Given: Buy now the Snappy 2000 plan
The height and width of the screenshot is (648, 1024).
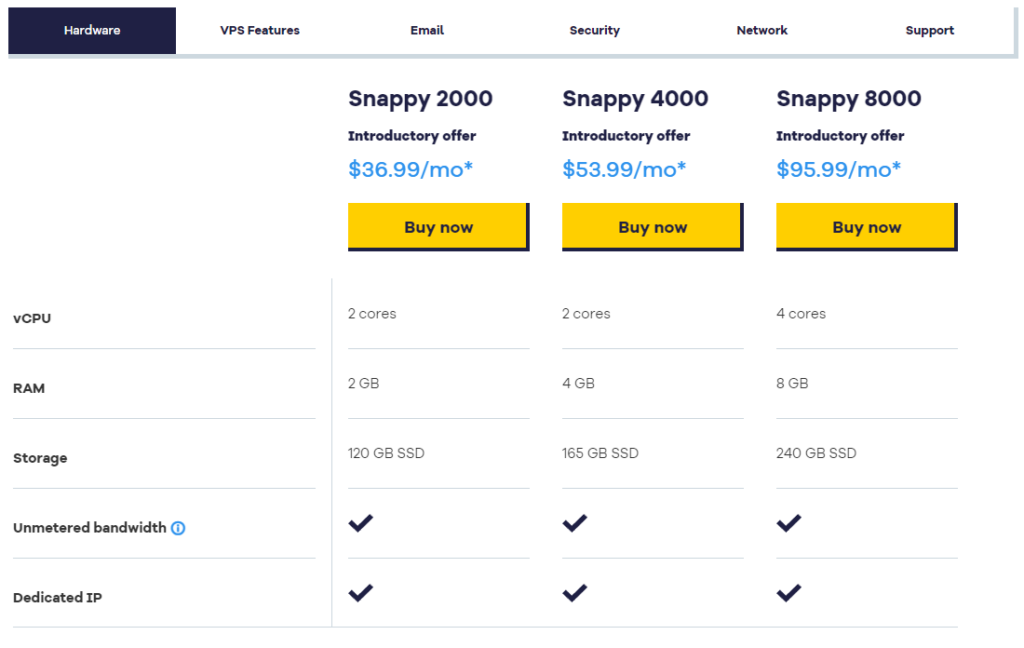Looking at the screenshot, I should [438, 227].
